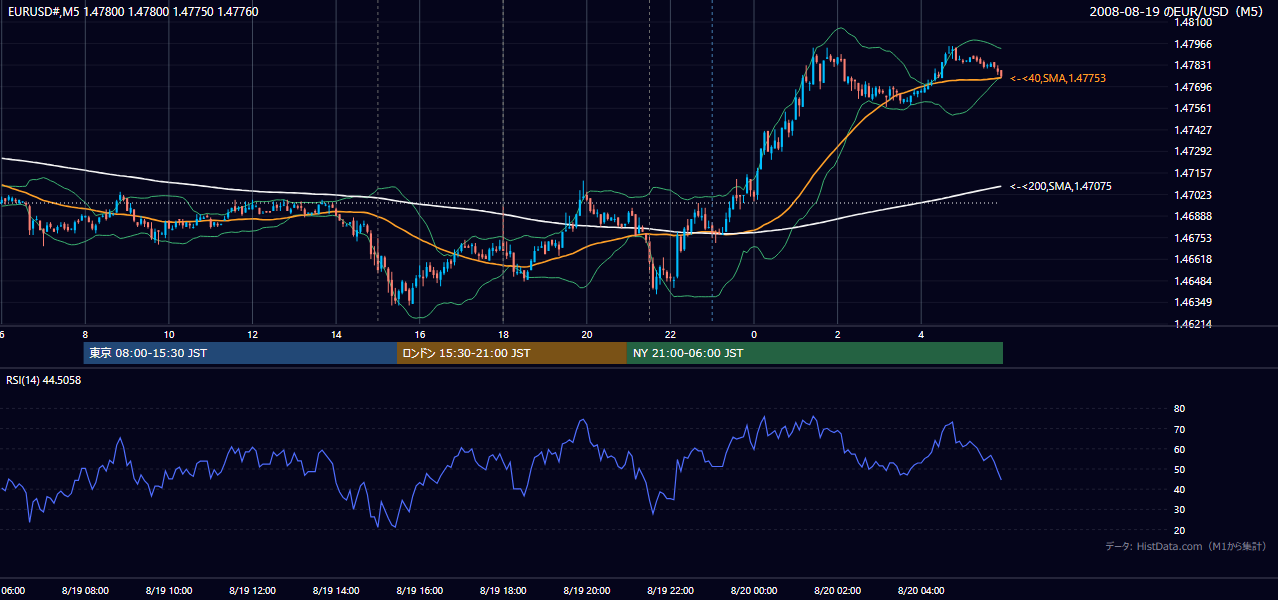
Task: Click hour tick 12 under price chart
Action: click(x=252, y=335)
